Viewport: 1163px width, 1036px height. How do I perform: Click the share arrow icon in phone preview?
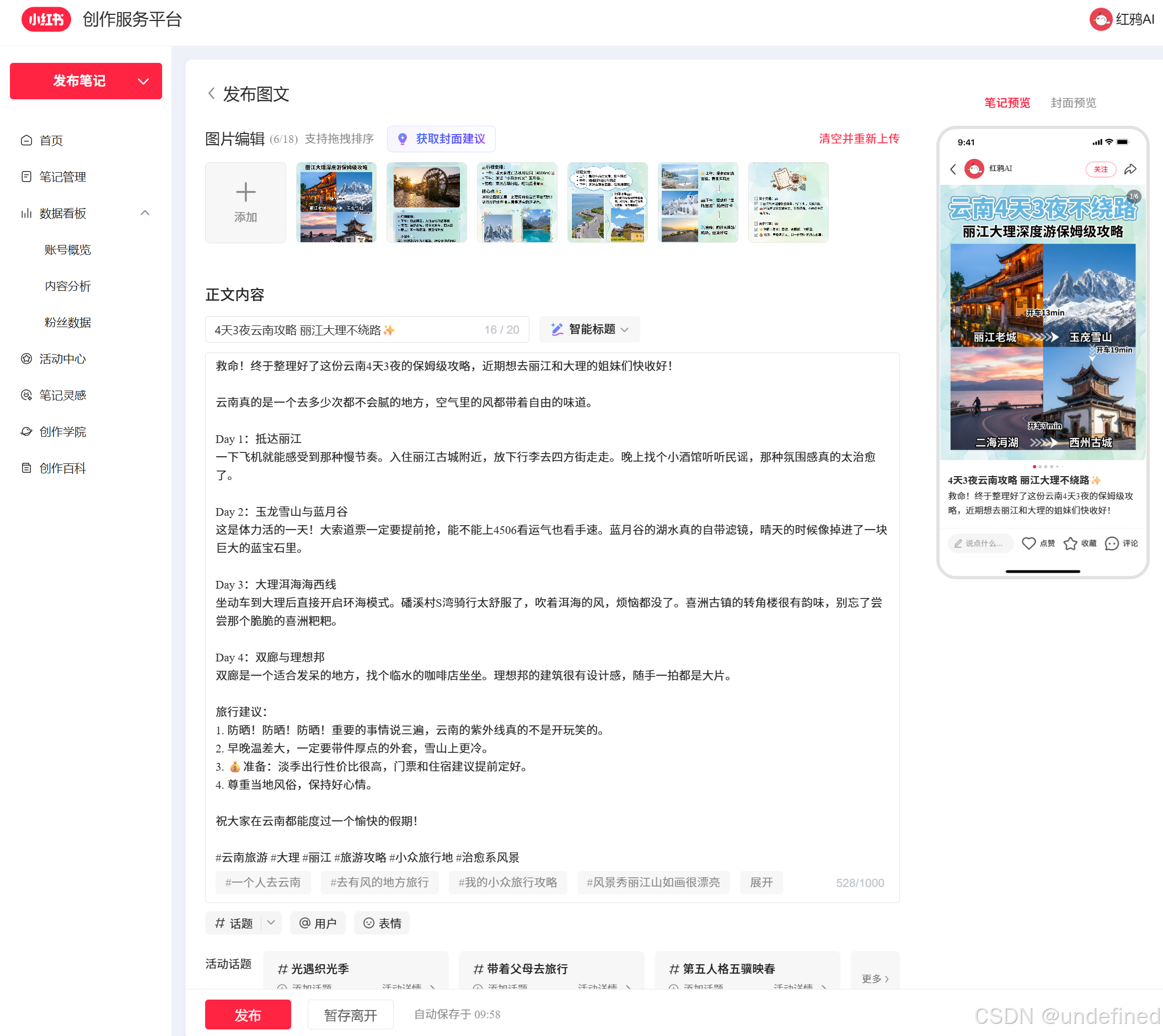[x=1130, y=169]
